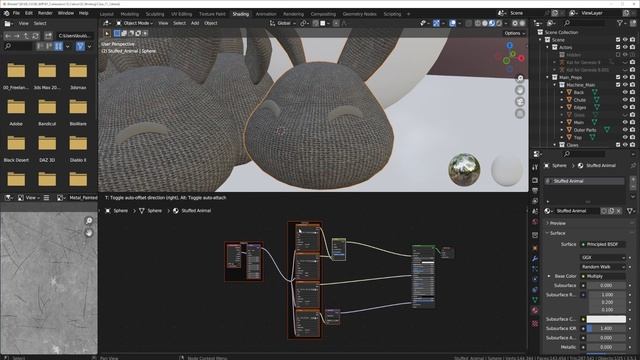Click the toggle camera view icon
Screen dimensions: 640x360
tap(520, 102)
